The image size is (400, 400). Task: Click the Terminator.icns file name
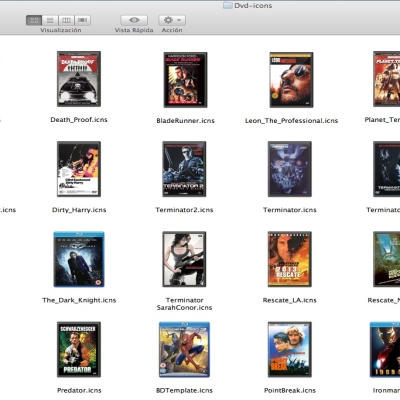290,210
